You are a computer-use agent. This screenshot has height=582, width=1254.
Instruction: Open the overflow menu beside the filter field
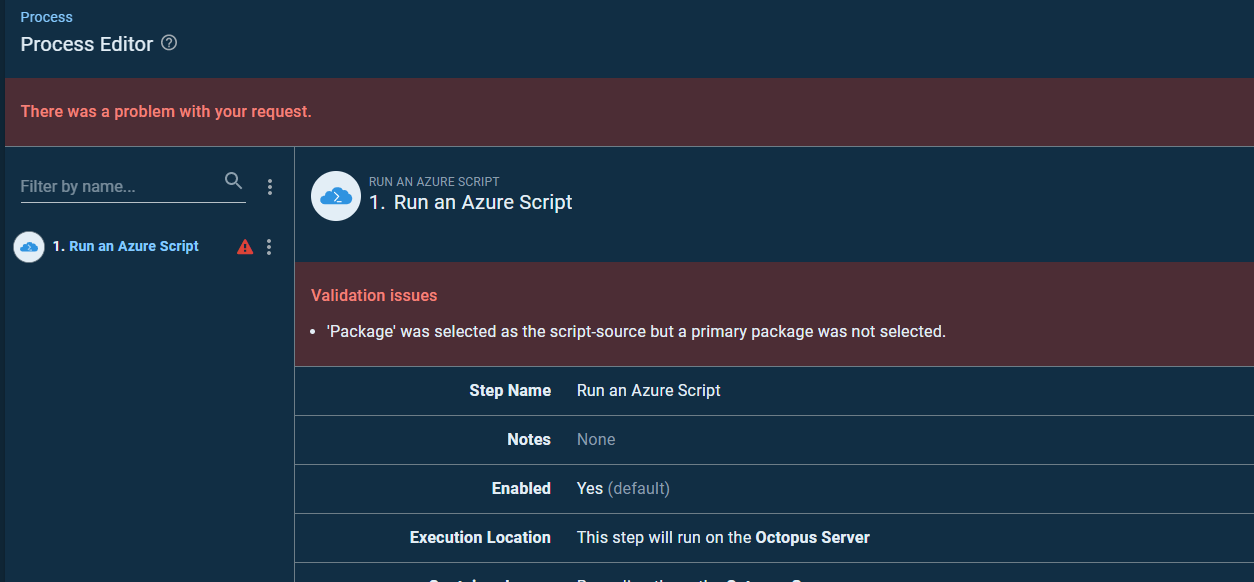269,187
